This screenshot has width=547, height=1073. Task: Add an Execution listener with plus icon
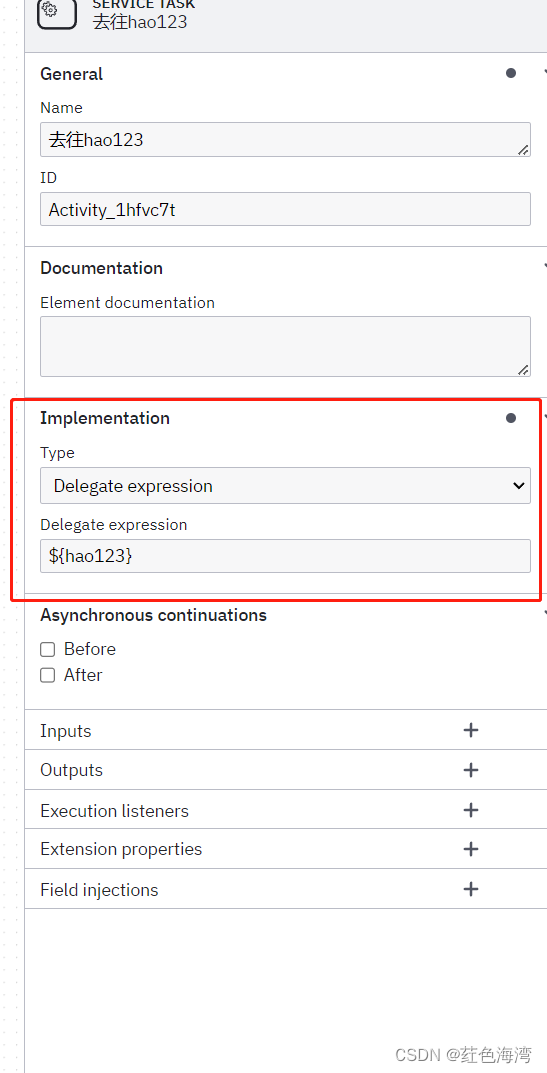tap(470, 810)
